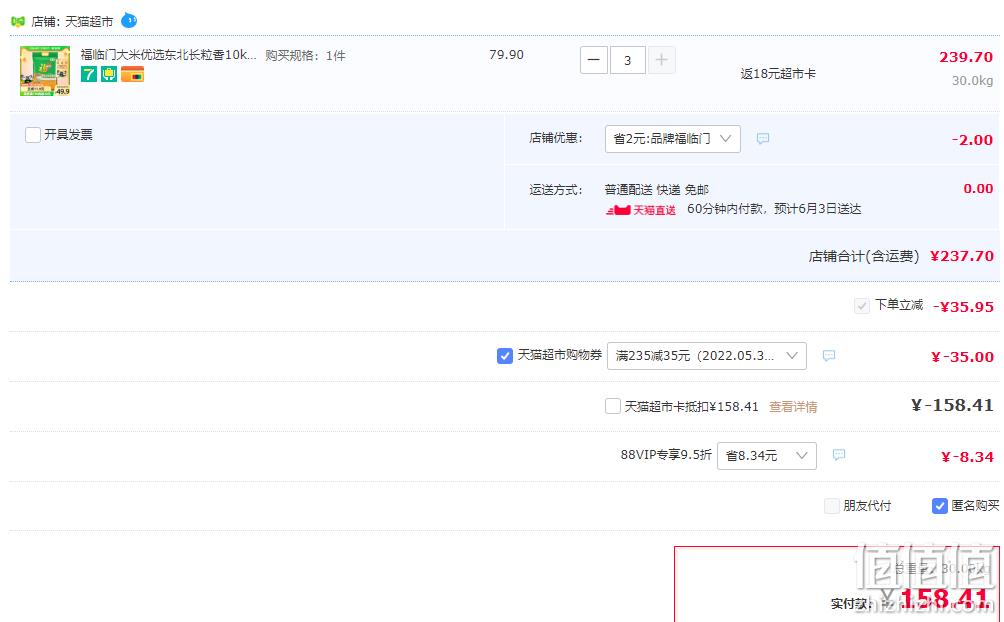Open the 福临门大米优选东北长粒香 product title

[168, 55]
